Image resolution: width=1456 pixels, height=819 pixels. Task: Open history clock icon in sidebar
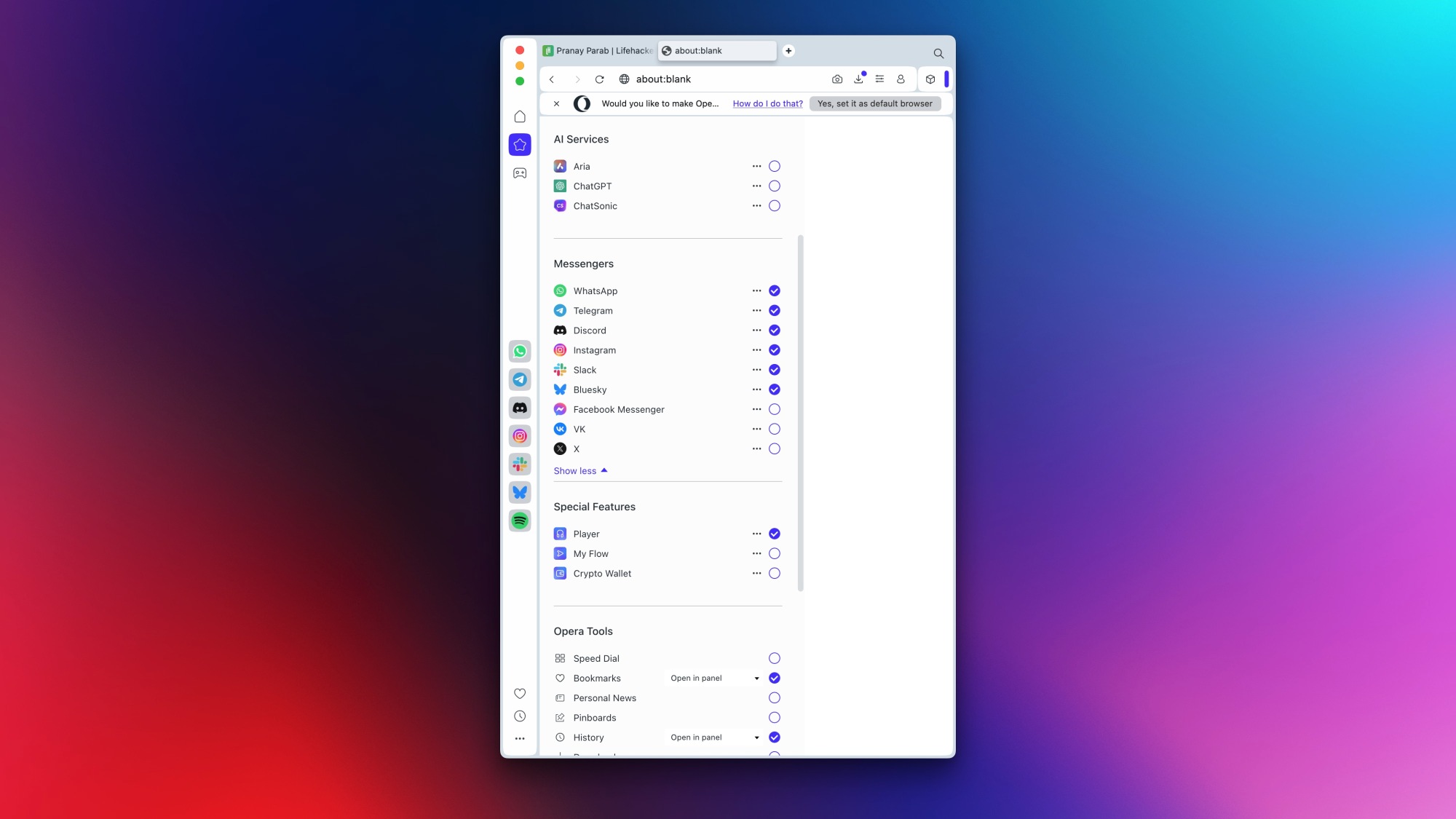tap(520, 716)
